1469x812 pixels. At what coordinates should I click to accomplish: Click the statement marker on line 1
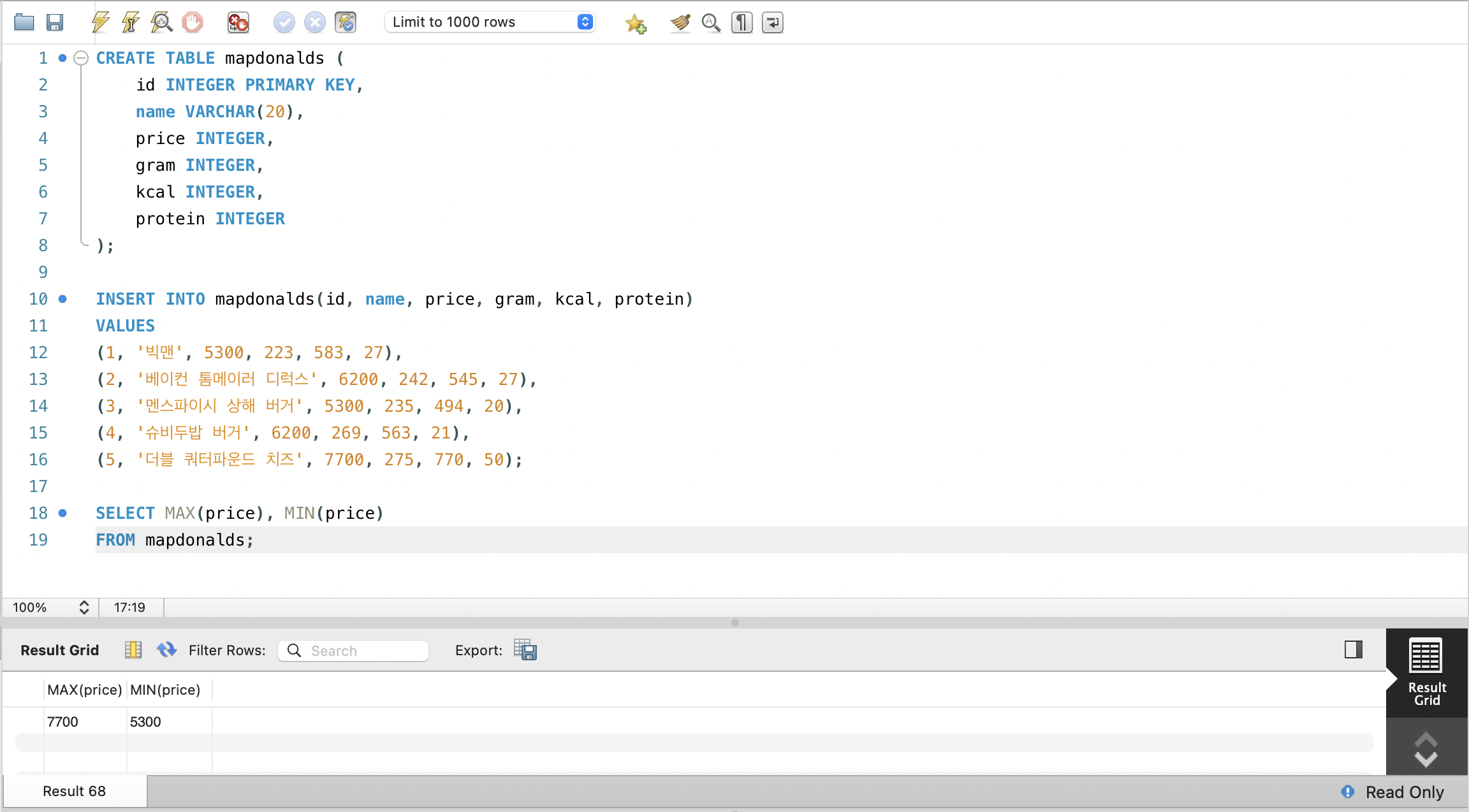click(62, 58)
